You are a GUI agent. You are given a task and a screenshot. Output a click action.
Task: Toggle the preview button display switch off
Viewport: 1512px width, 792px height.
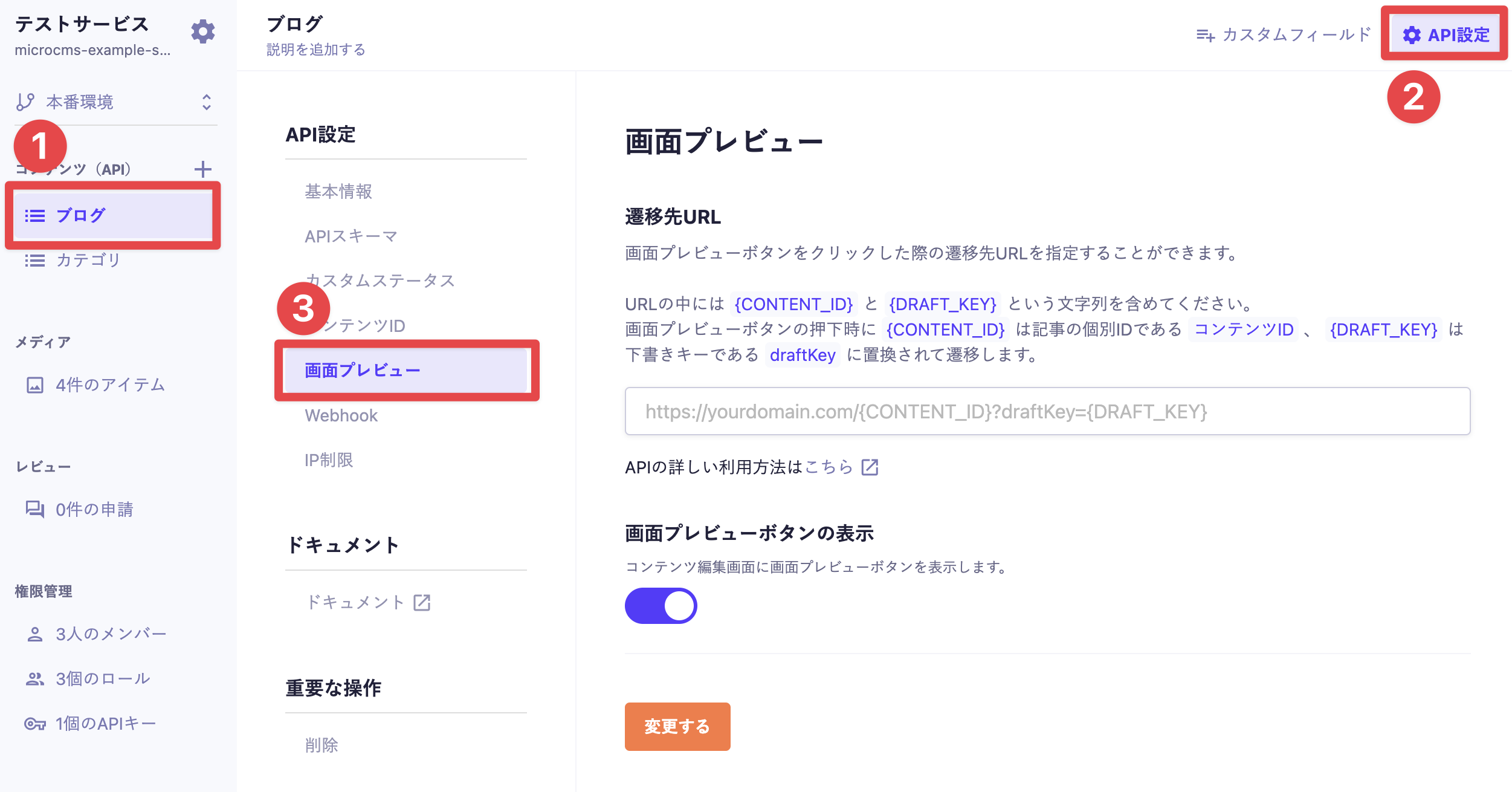click(x=661, y=605)
